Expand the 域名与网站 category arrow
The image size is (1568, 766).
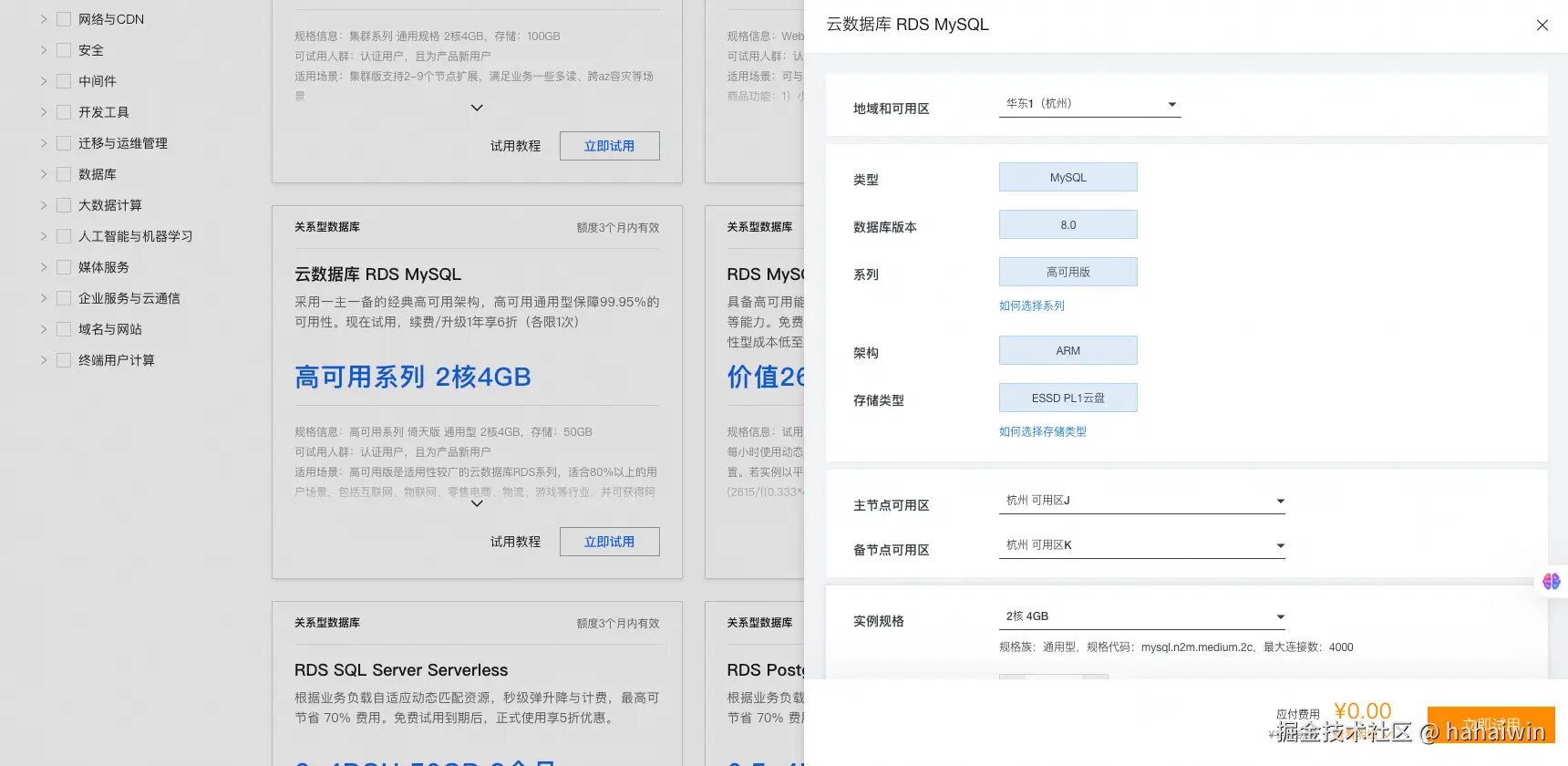pos(43,329)
